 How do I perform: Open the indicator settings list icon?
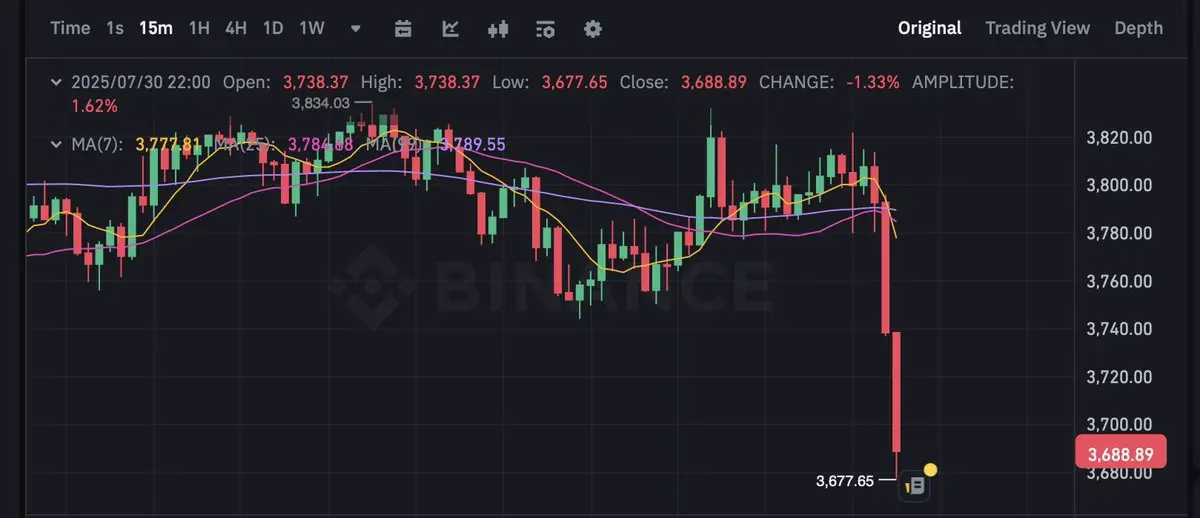click(545, 29)
